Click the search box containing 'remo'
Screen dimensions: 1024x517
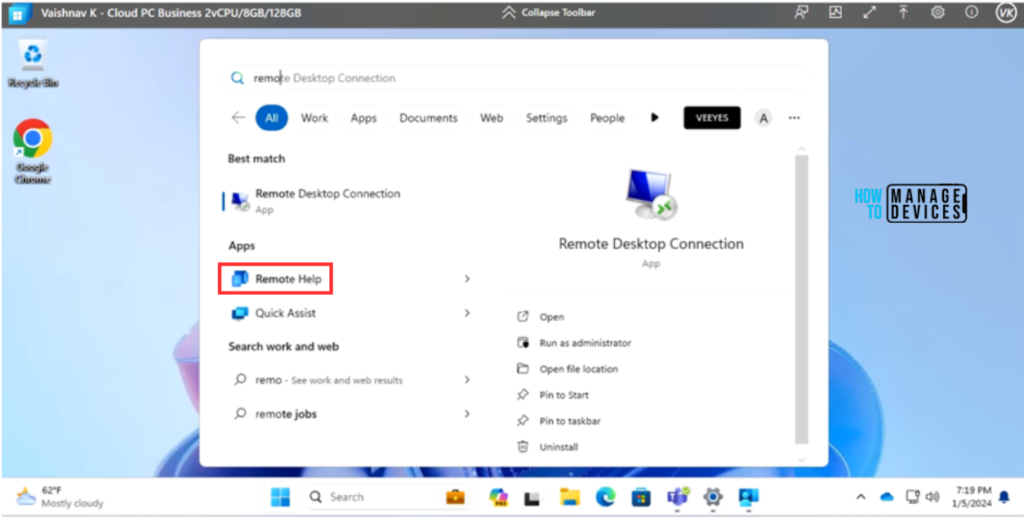click(x=516, y=78)
